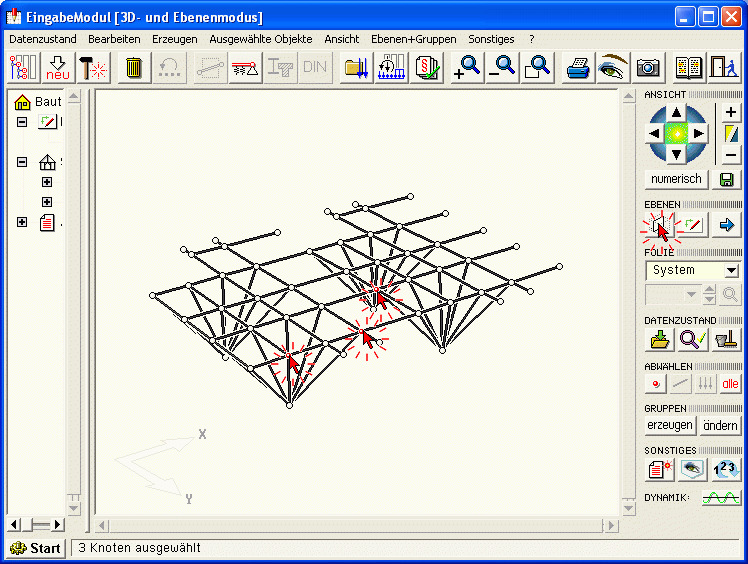Click the printer icon in toolbar
The height and width of the screenshot is (564, 748).
pos(578,68)
